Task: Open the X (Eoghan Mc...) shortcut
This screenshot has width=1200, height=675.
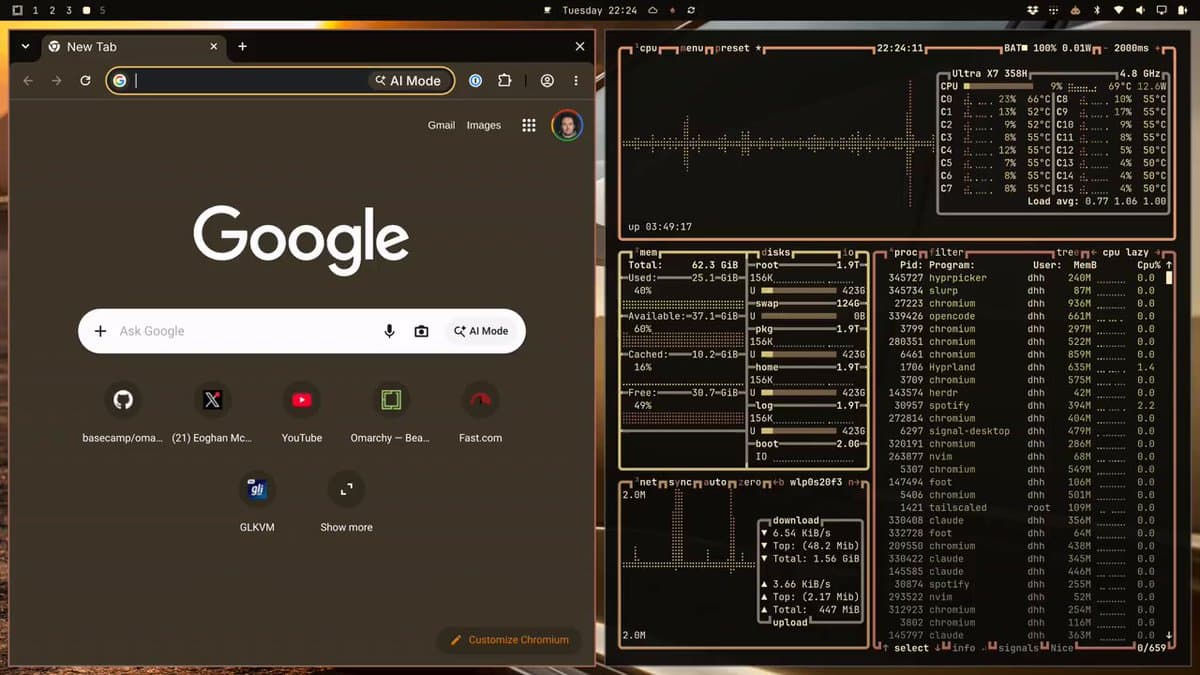Action: pos(212,412)
